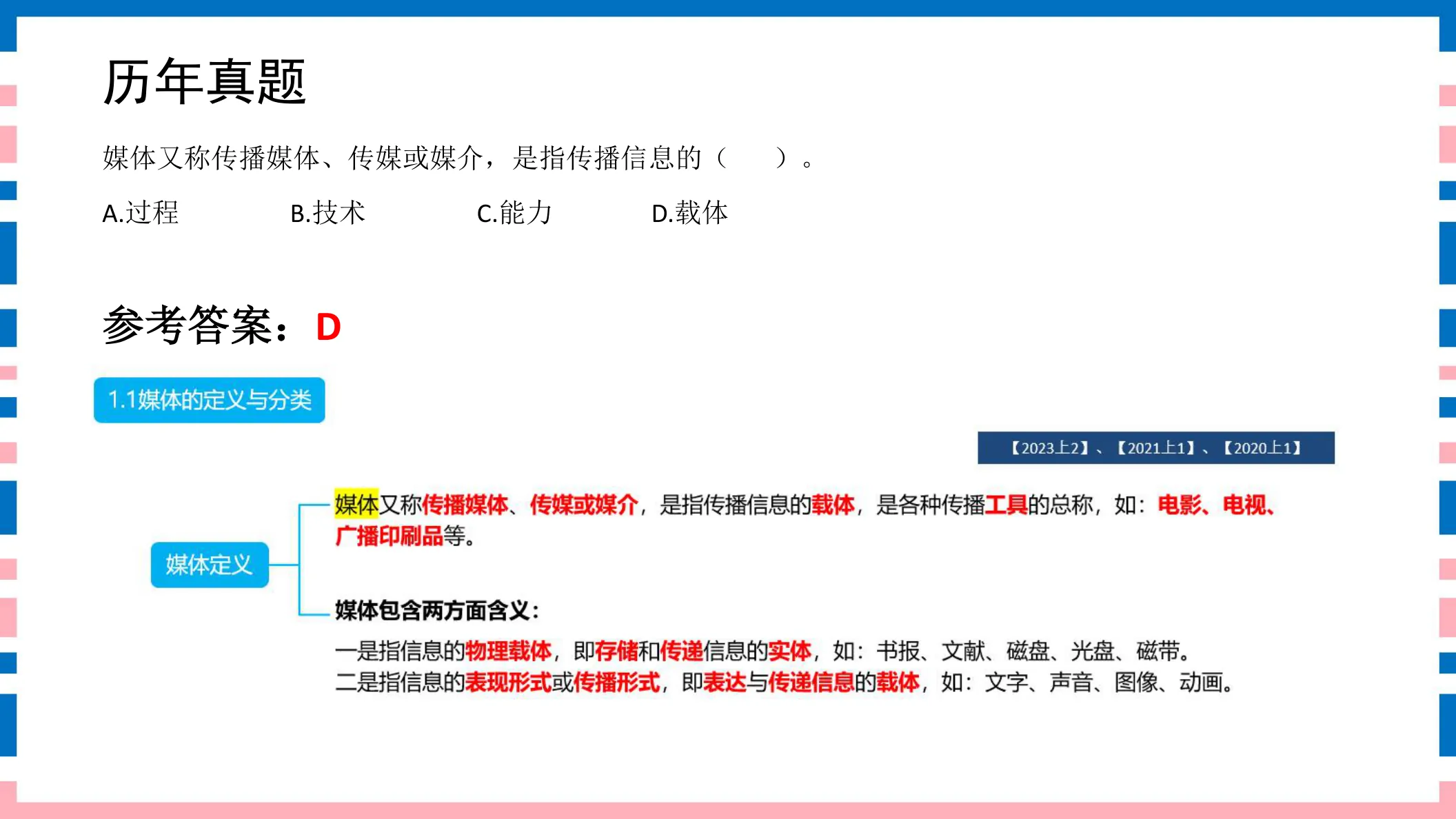
Task: Click the 1.1媒体的定义与分类 section badge
Action: pos(210,400)
